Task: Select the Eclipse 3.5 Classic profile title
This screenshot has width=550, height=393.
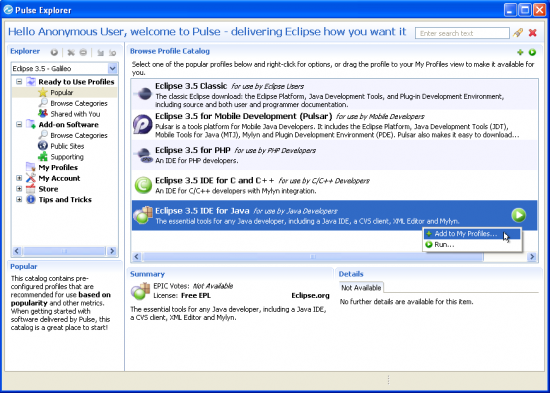Action: (x=191, y=86)
